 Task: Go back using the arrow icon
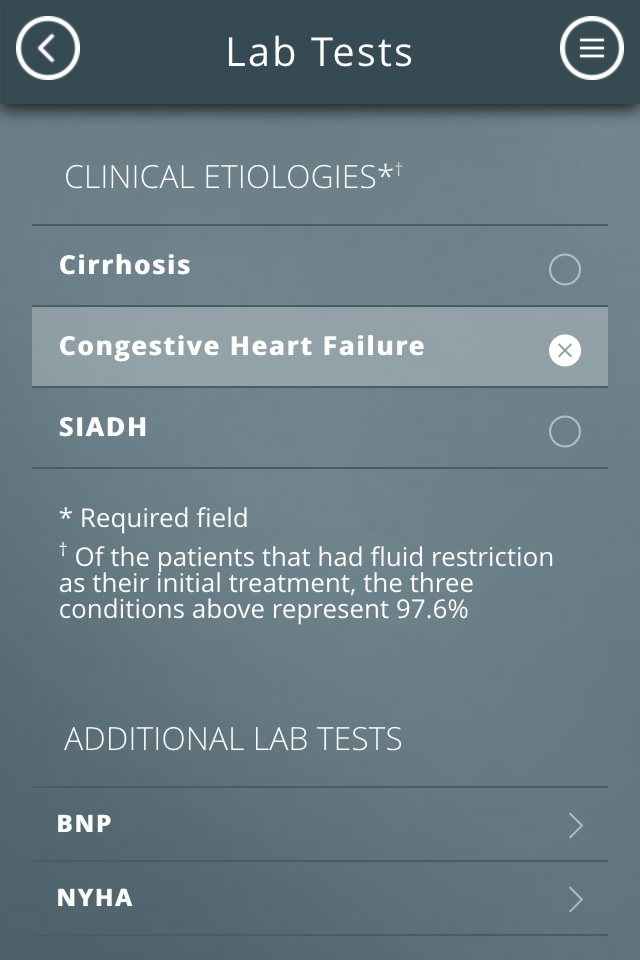coord(48,48)
